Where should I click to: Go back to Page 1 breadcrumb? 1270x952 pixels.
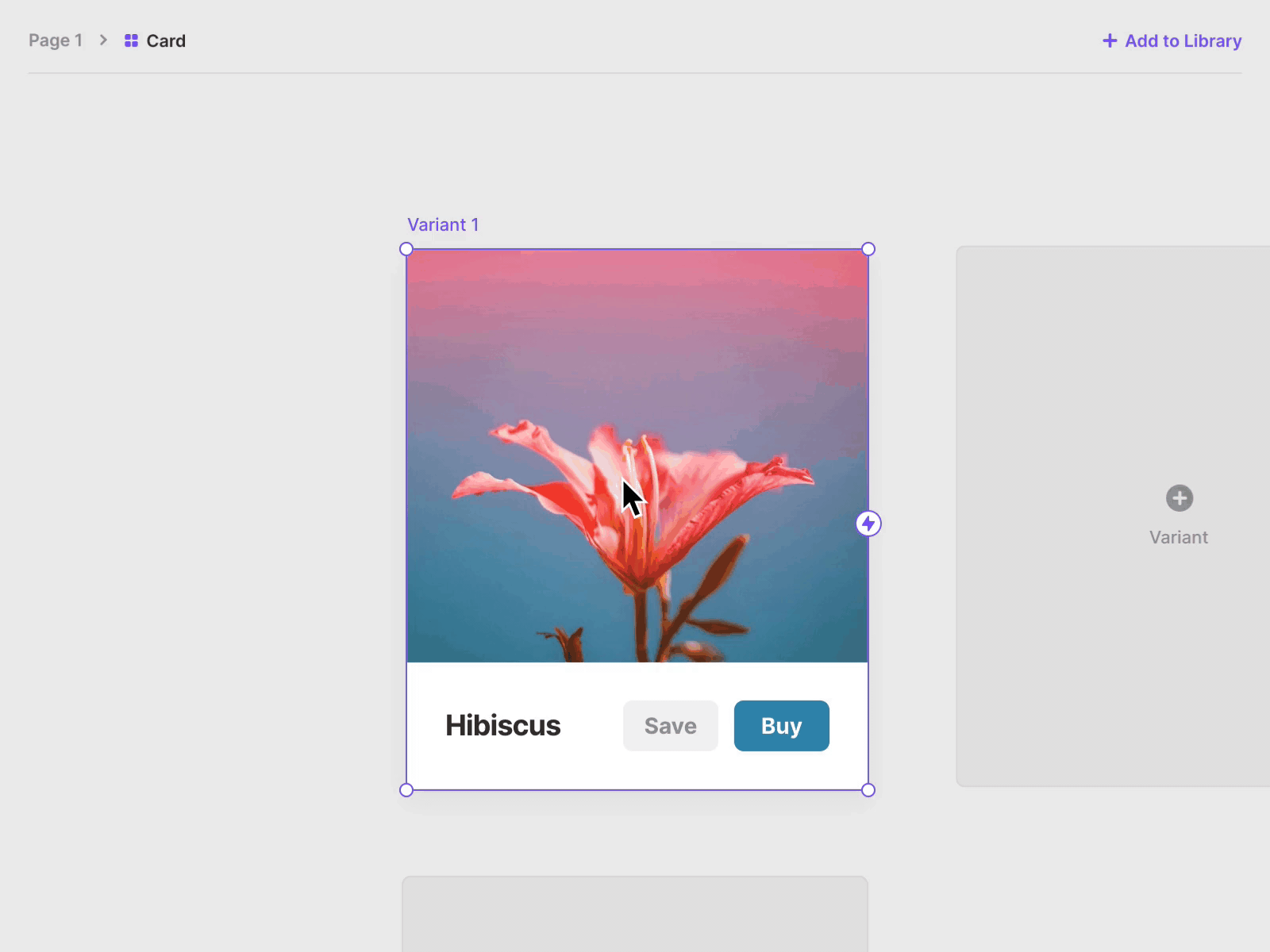56,40
